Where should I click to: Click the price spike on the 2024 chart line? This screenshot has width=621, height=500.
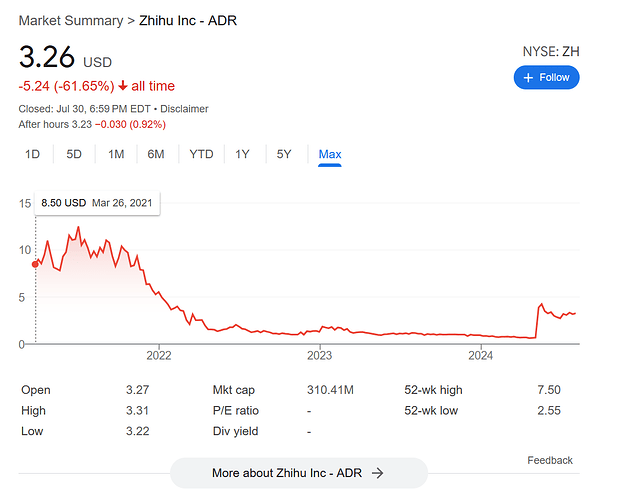coord(541,304)
